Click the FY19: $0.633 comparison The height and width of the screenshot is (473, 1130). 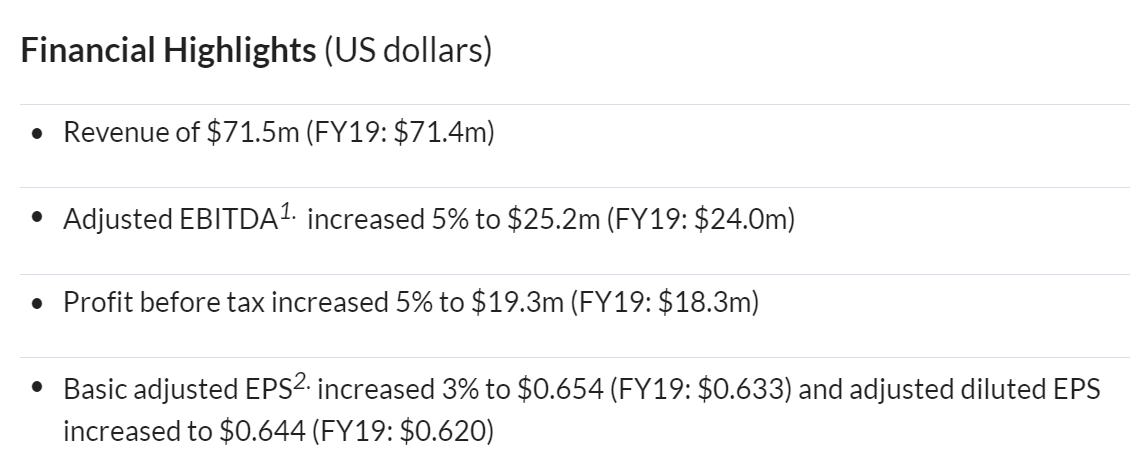click(700, 389)
